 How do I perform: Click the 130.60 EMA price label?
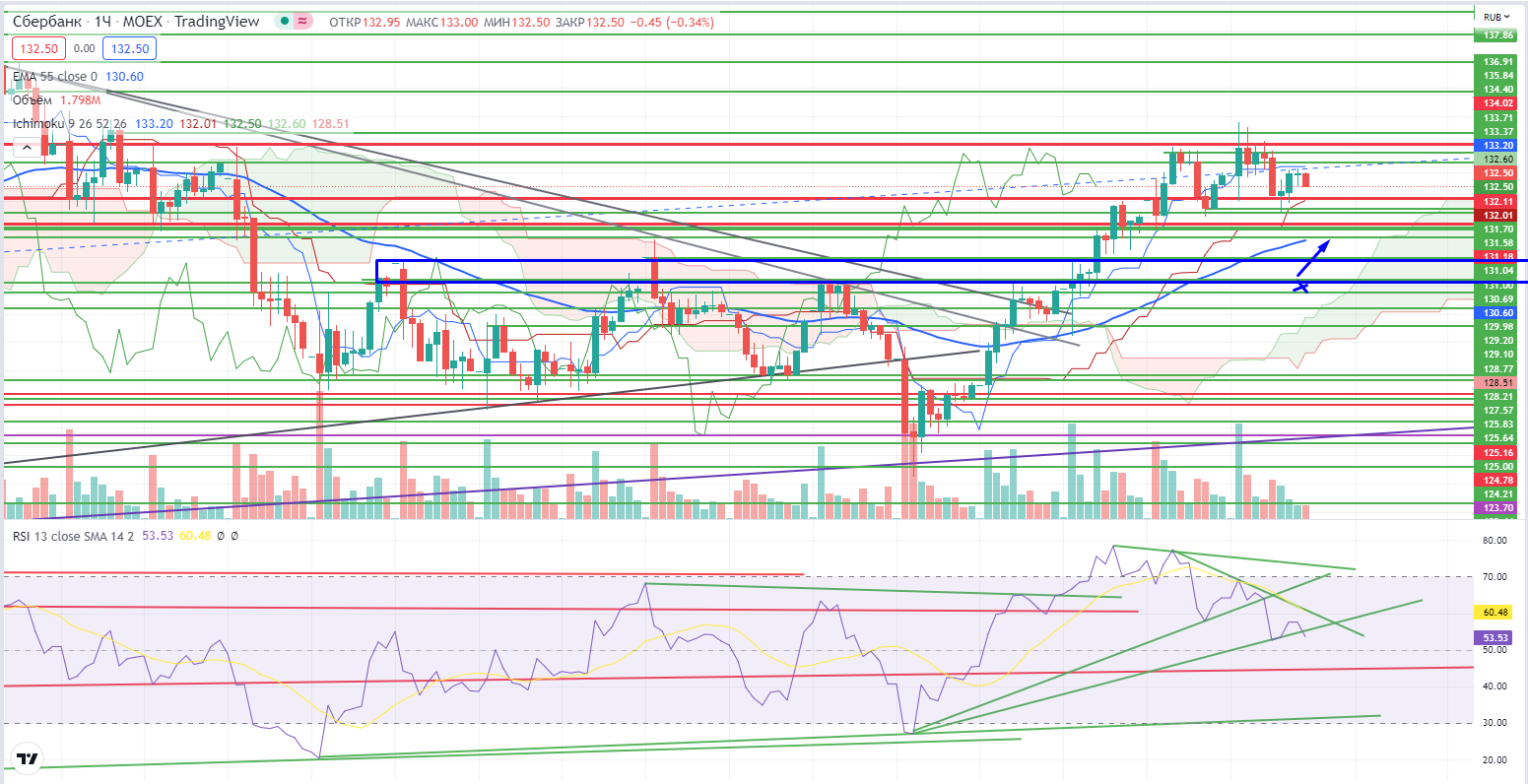1497,312
